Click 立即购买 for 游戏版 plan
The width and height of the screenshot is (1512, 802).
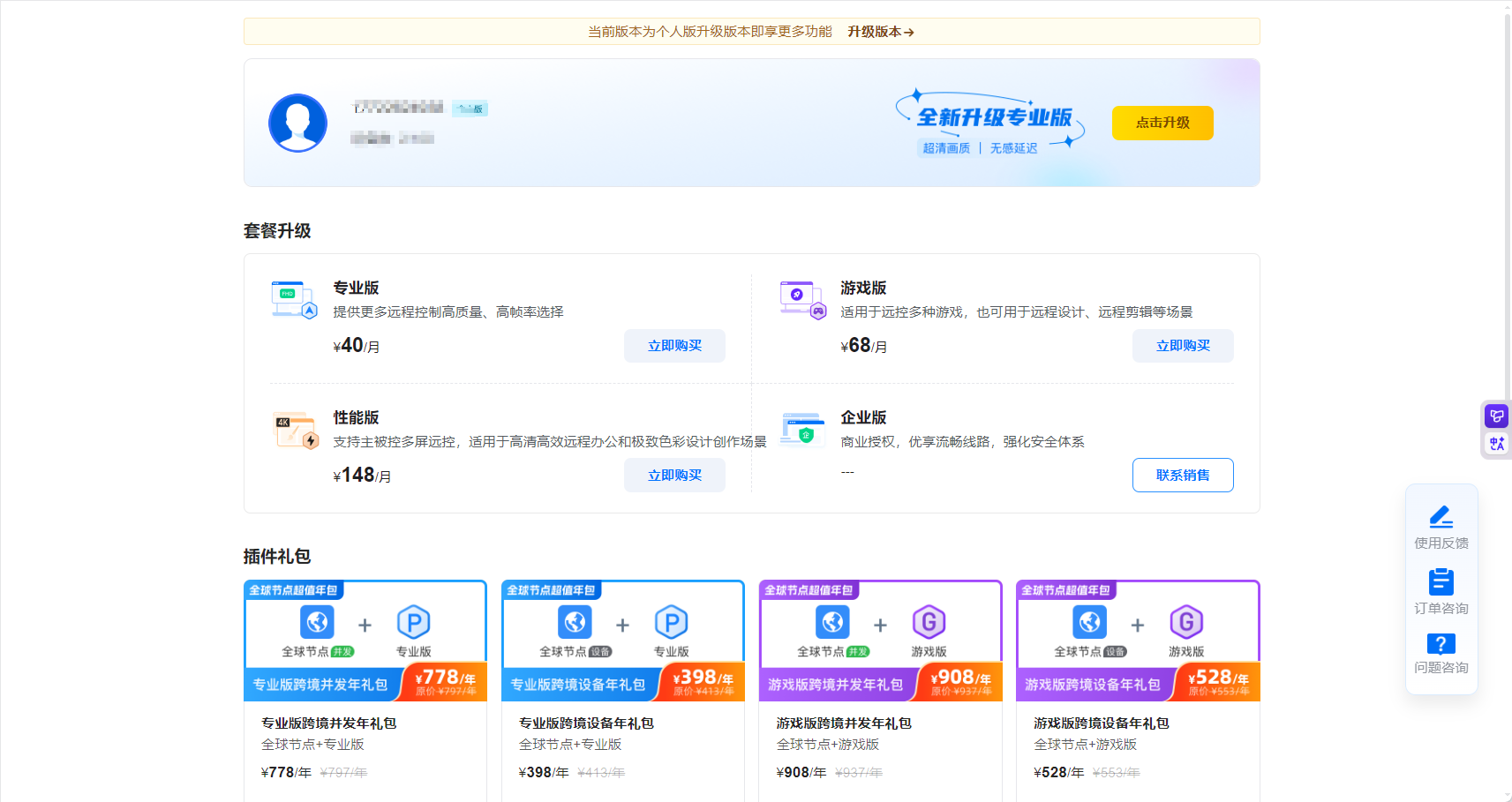point(1183,345)
